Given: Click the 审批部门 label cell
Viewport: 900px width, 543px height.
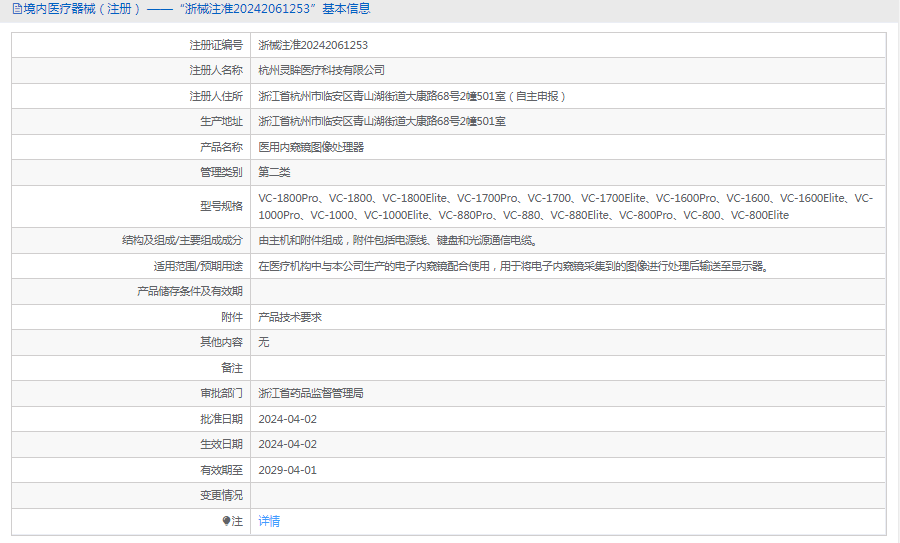Looking at the screenshot, I should click(x=131, y=393).
